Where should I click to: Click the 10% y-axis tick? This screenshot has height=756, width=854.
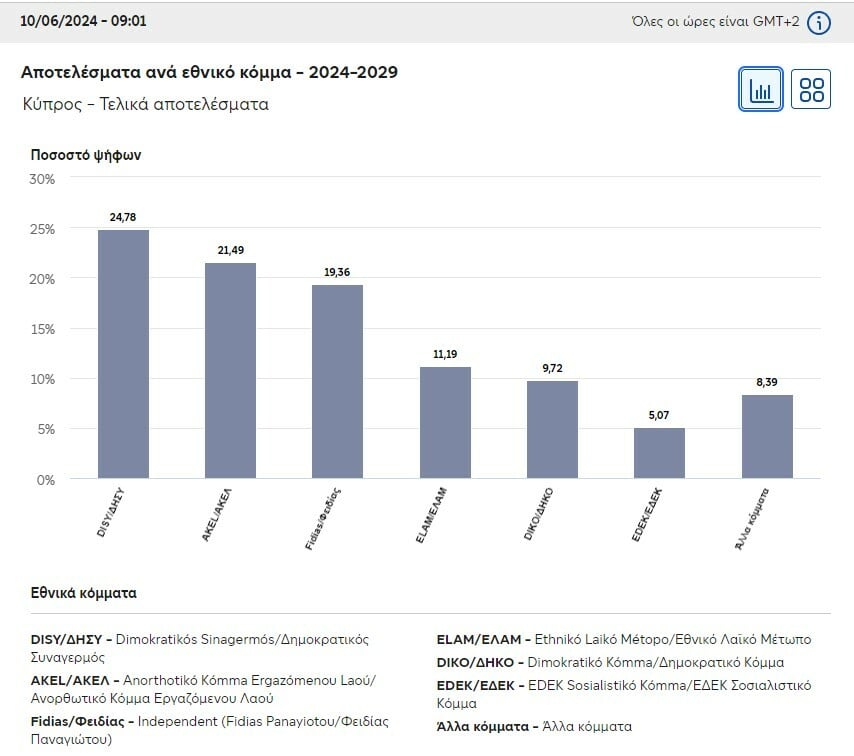[42, 380]
